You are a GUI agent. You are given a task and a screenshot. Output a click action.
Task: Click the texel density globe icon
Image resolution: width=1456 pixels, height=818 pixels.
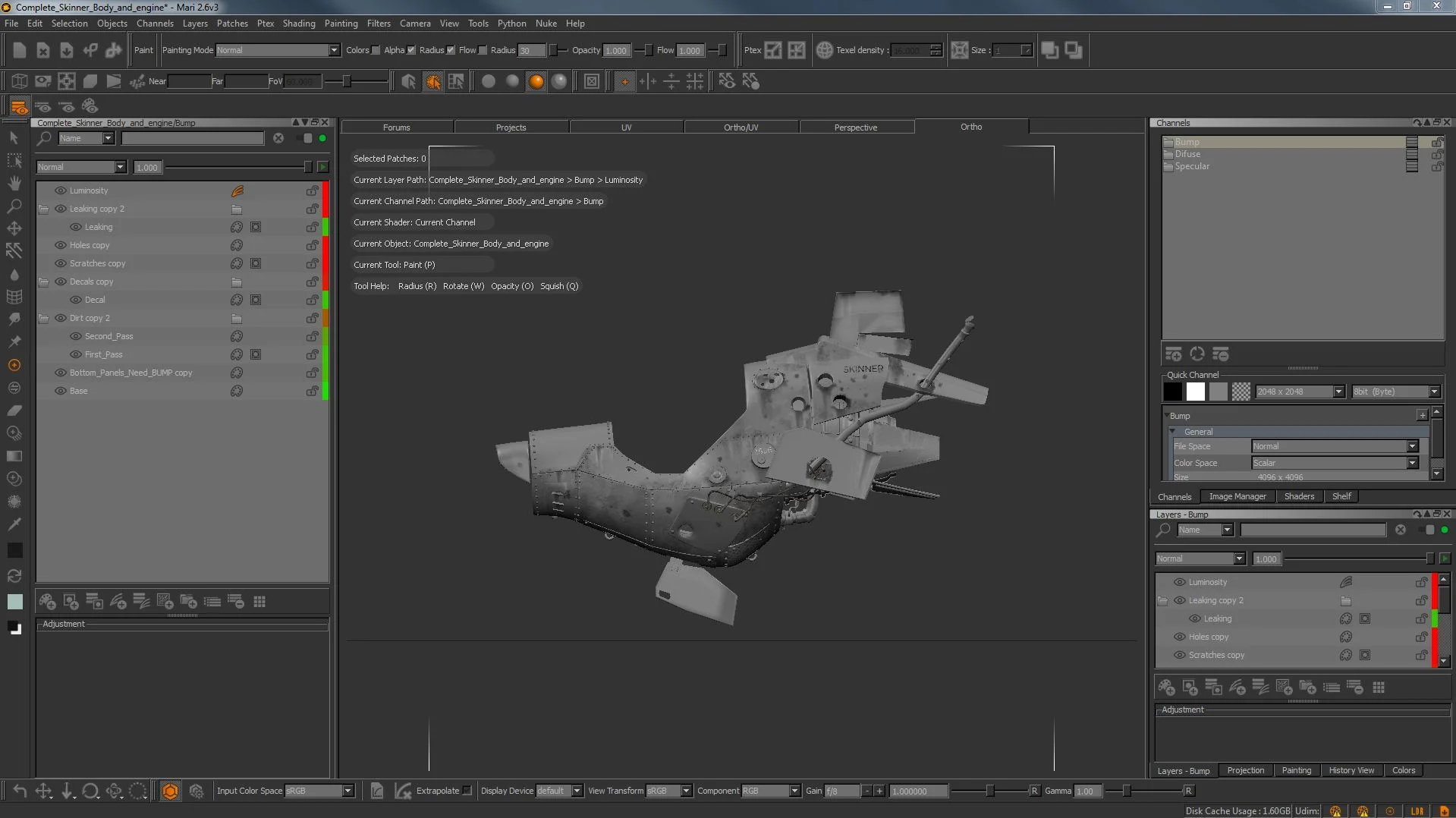click(824, 50)
